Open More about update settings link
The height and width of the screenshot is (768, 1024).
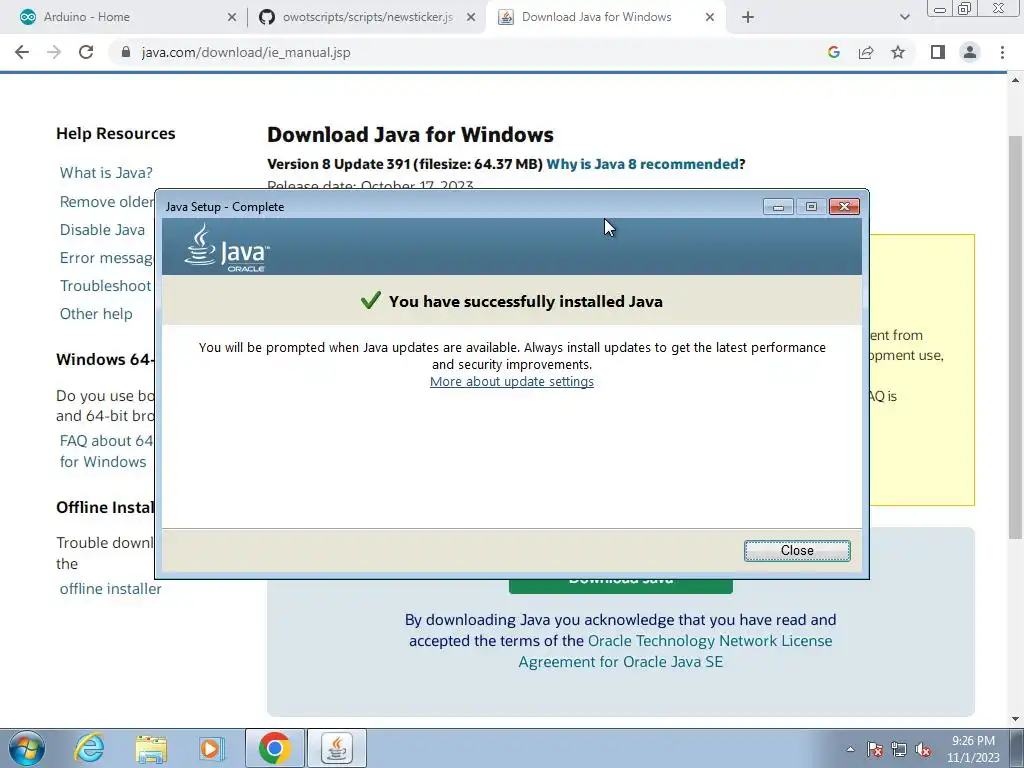point(511,381)
